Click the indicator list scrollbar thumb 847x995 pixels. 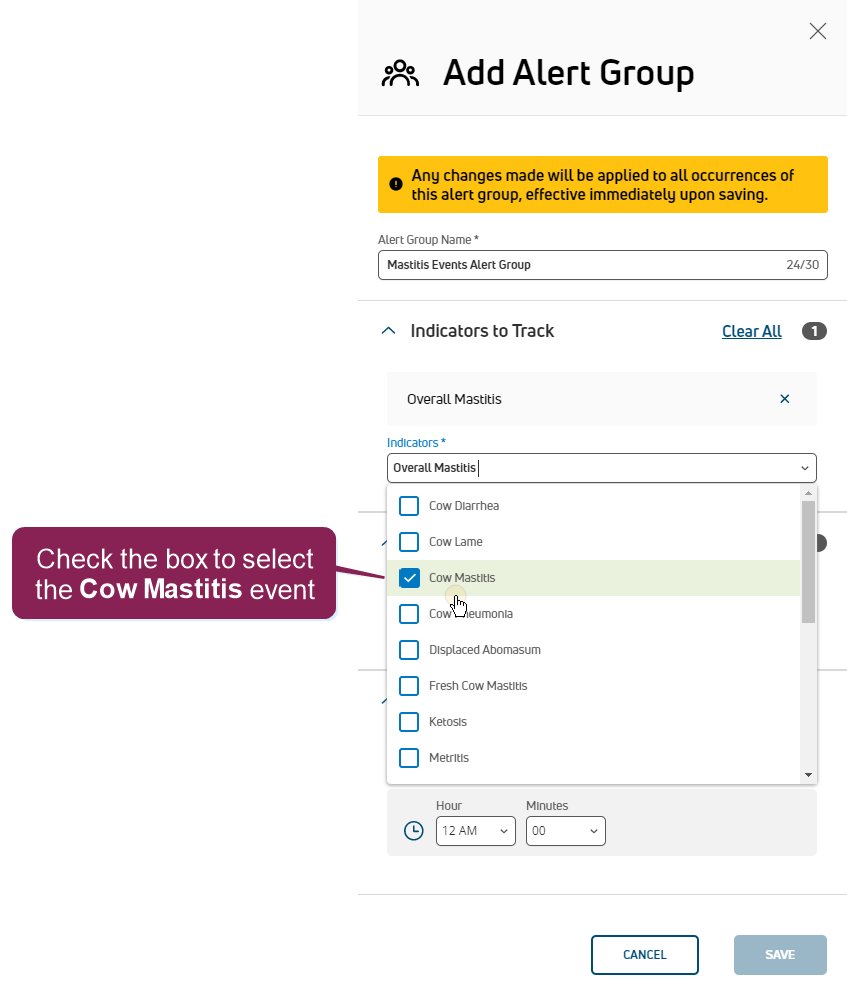(x=808, y=560)
